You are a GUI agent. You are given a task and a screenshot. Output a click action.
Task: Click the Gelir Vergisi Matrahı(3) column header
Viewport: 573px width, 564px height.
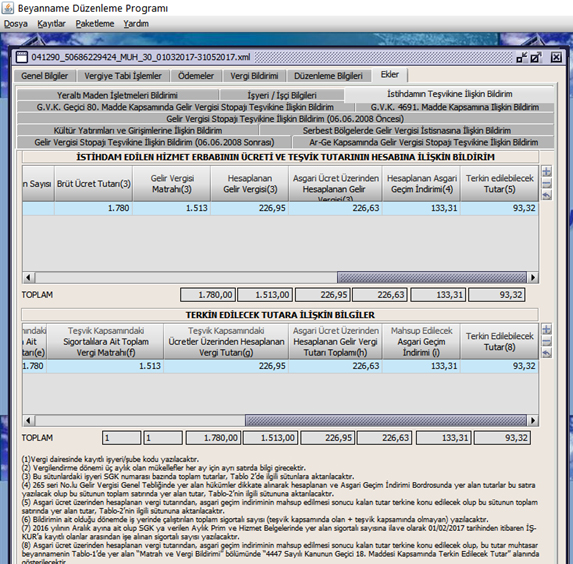pyautogui.click(x=172, y=183)
